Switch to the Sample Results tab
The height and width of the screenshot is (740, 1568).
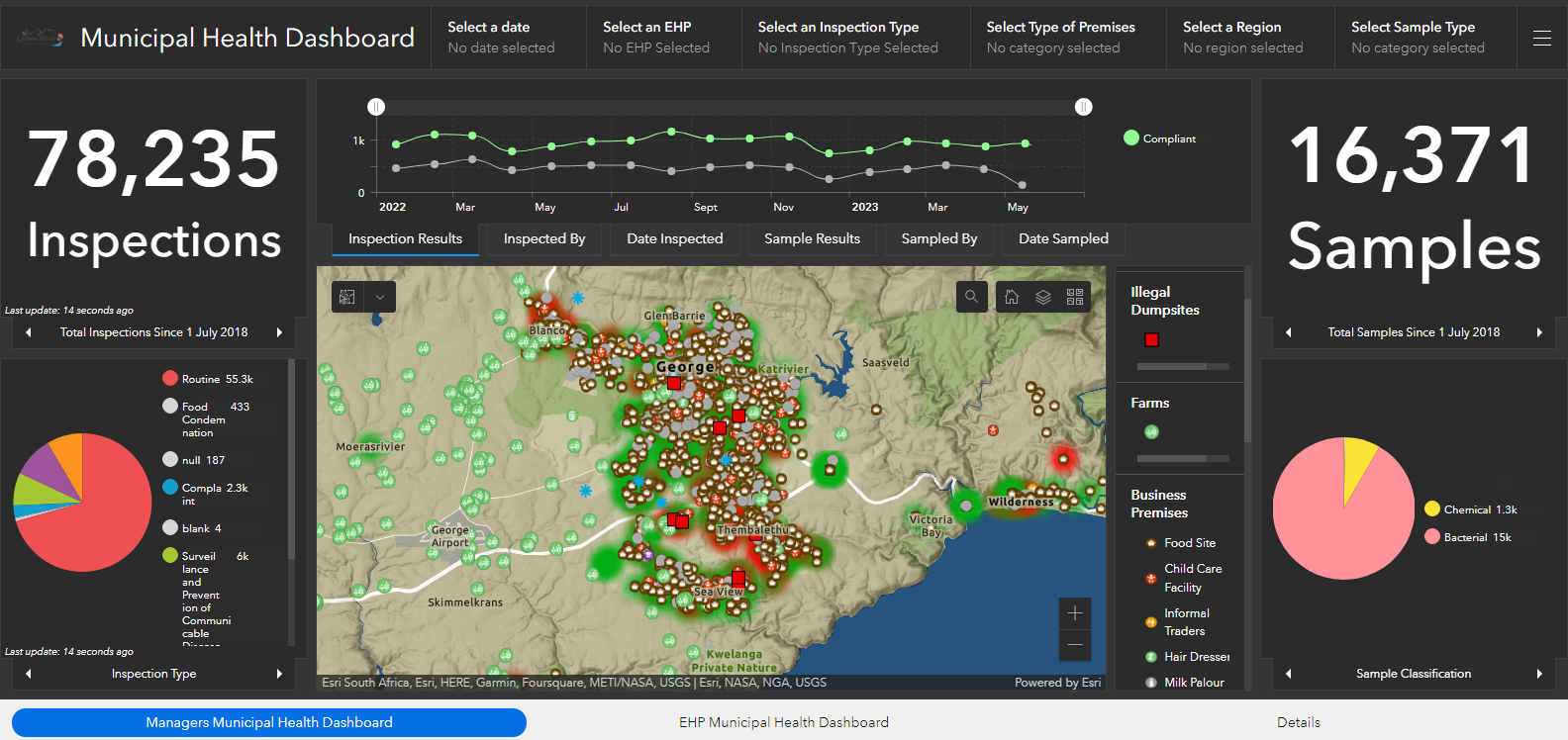pyautogui.click(x=812, y=238)
